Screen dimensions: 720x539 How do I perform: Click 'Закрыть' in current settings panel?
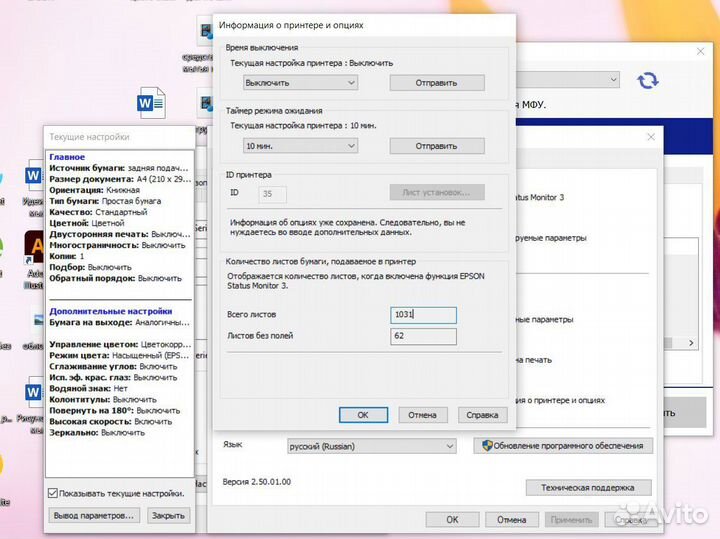pos(168,516)
